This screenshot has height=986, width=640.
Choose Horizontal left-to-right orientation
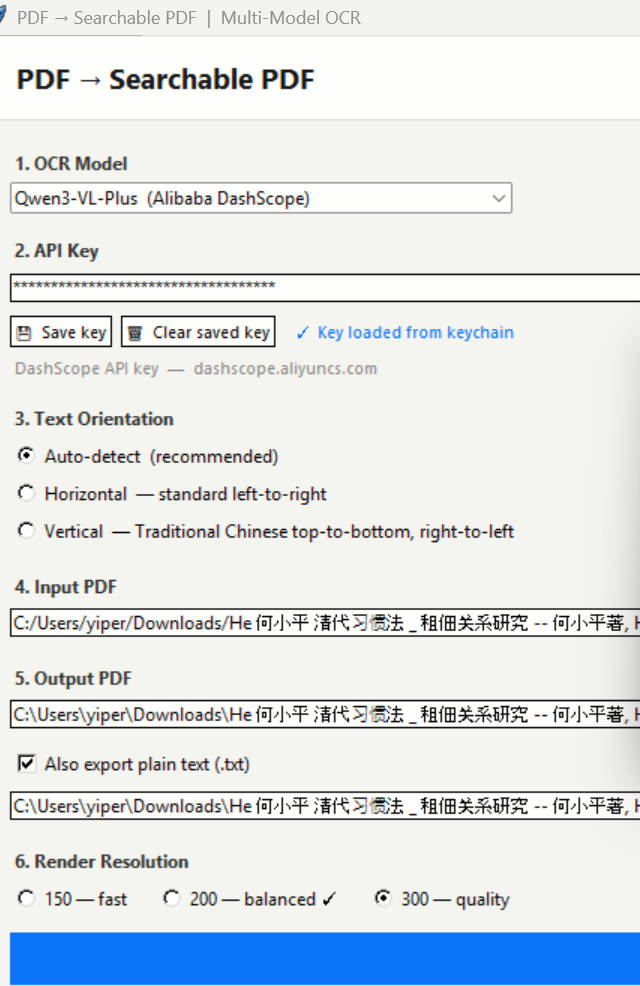click(26, 493)
